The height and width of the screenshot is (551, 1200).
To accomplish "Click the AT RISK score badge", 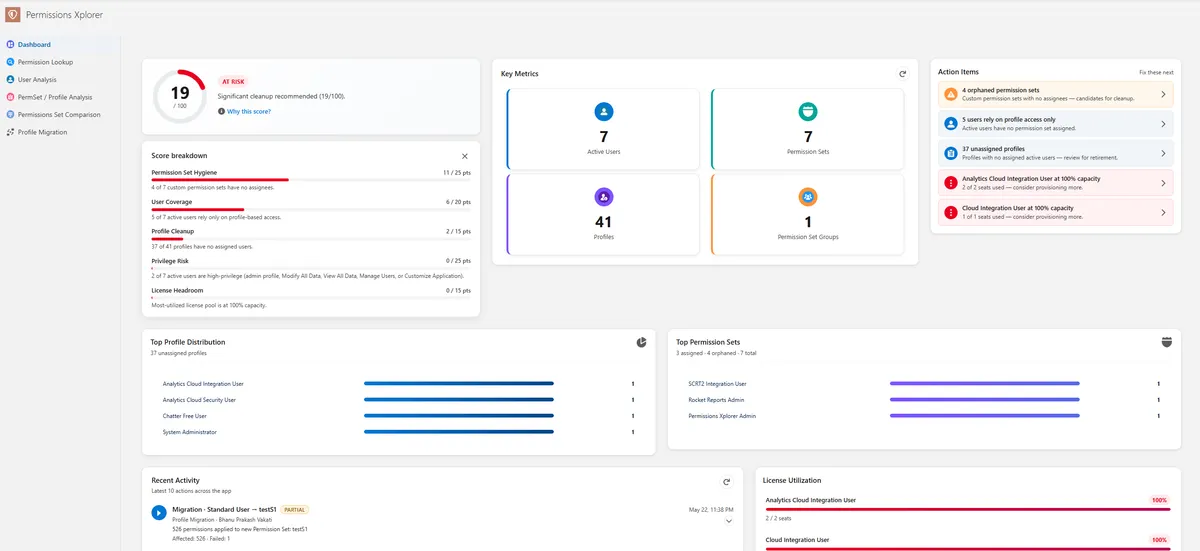I will pyautogui.click(x=235, y=82).
